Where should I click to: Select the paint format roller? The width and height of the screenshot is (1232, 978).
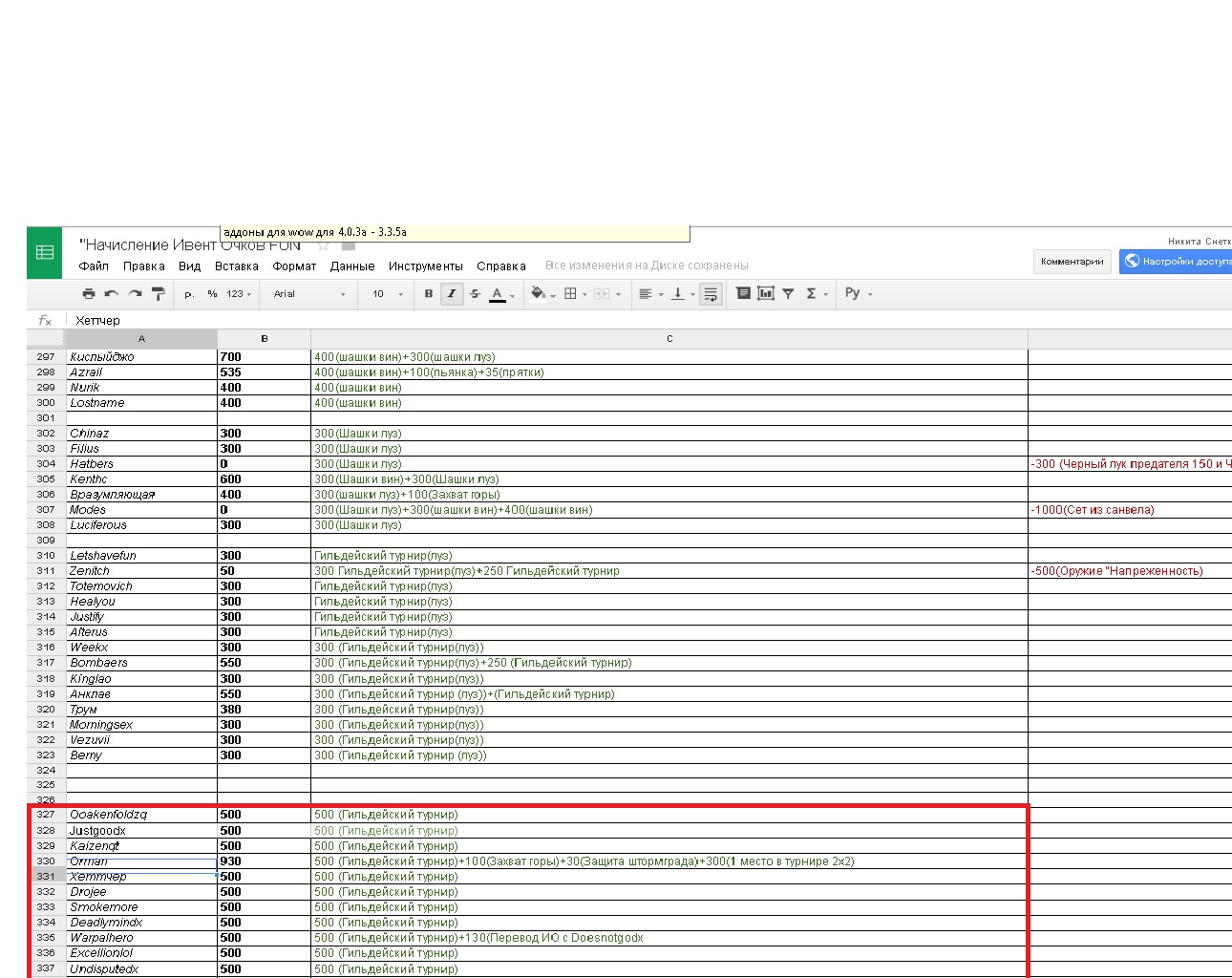coord(159,294)
